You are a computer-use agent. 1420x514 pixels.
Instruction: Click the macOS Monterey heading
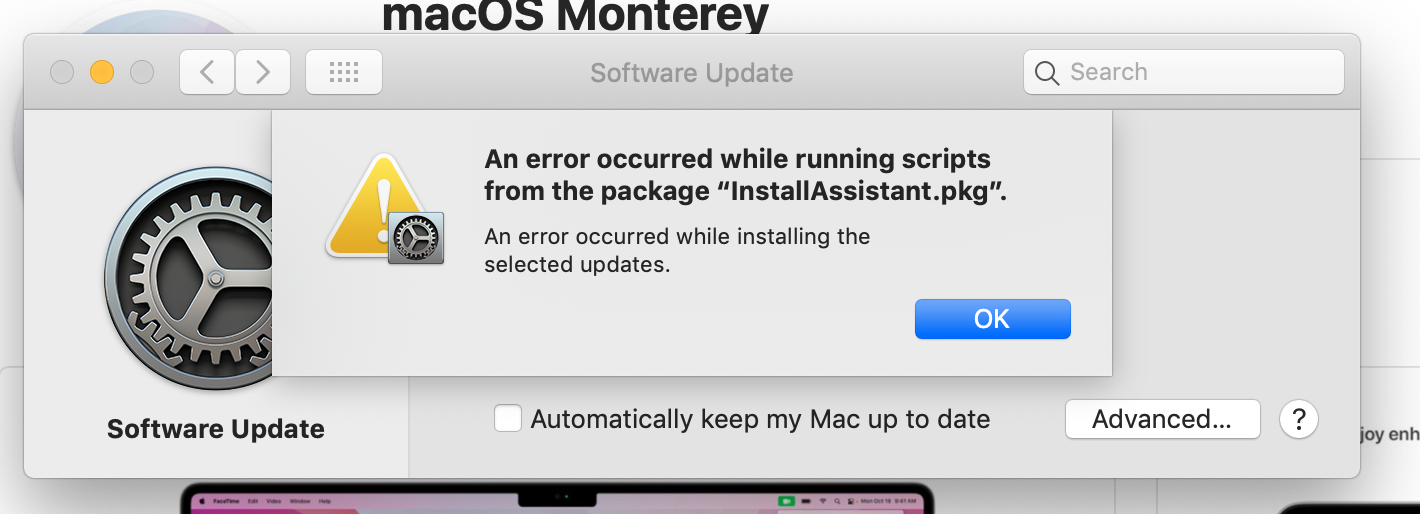576,15
